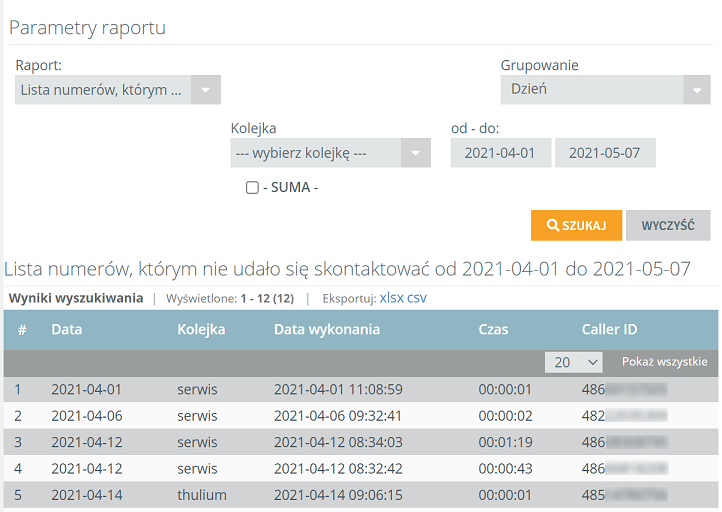Click the thulium queue cell
The image size is (722, 512).
[x=202, y=495]
